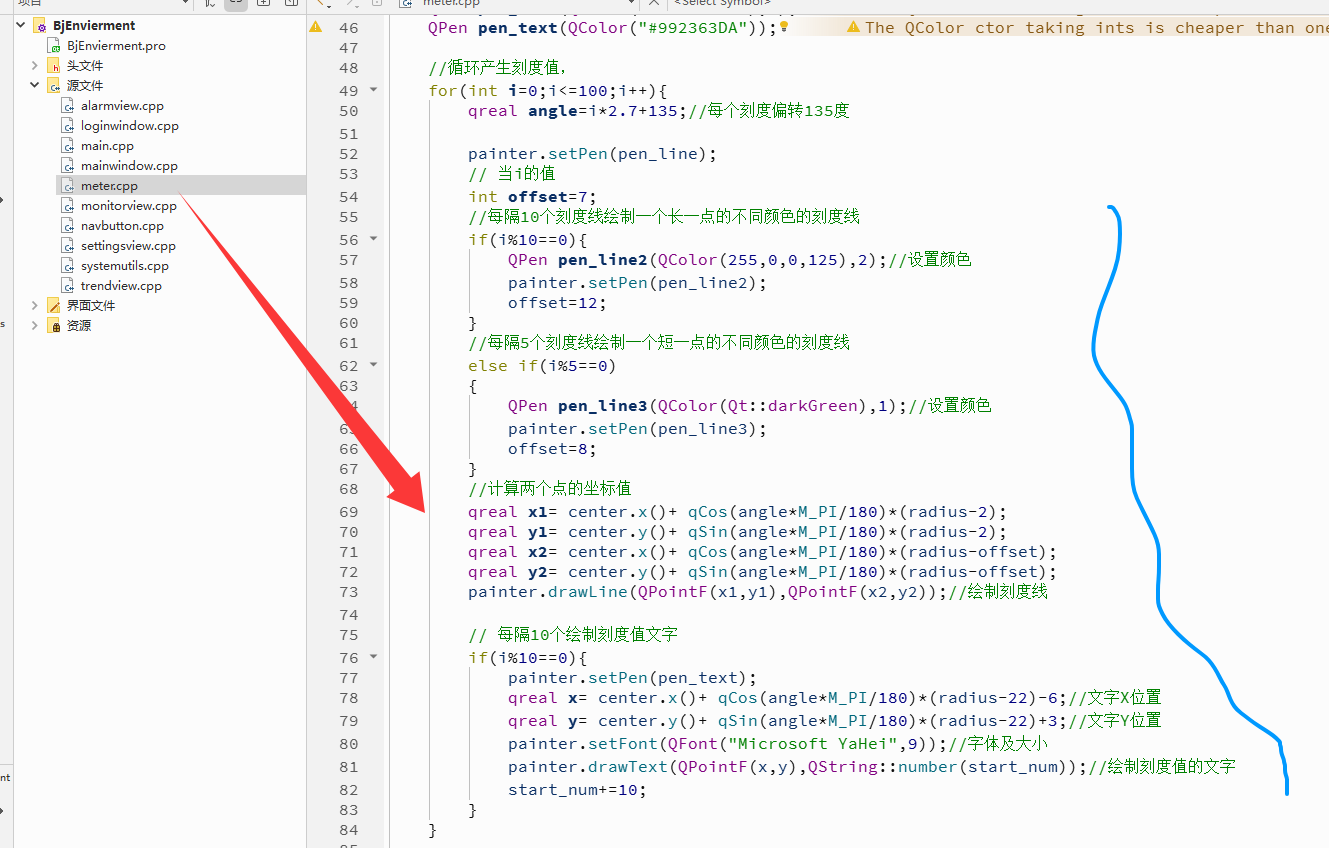Click the painter.setFont Microsoft YaHei line
The image size is (1329, 848).
click(728, 744)
